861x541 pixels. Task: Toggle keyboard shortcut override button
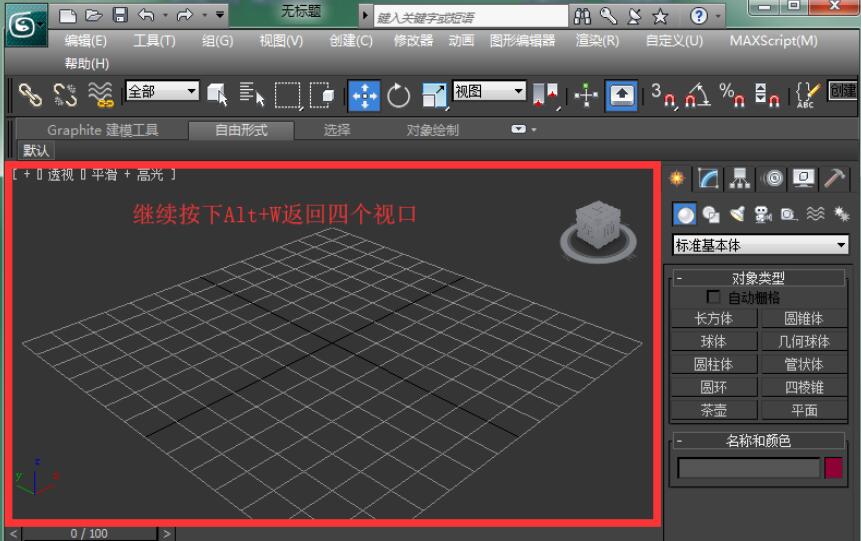tap(621, 96)
